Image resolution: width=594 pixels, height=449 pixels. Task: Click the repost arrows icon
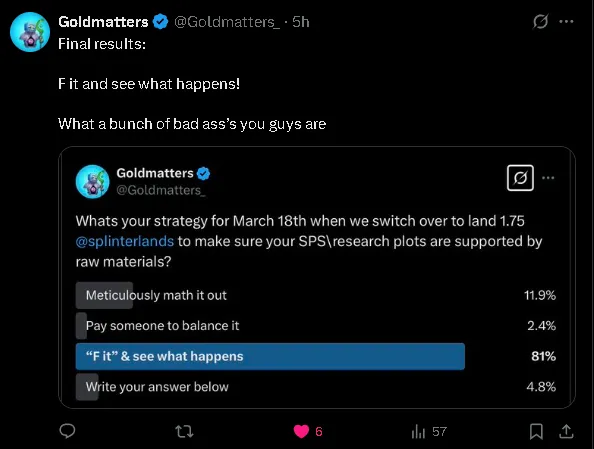point(184,431)
